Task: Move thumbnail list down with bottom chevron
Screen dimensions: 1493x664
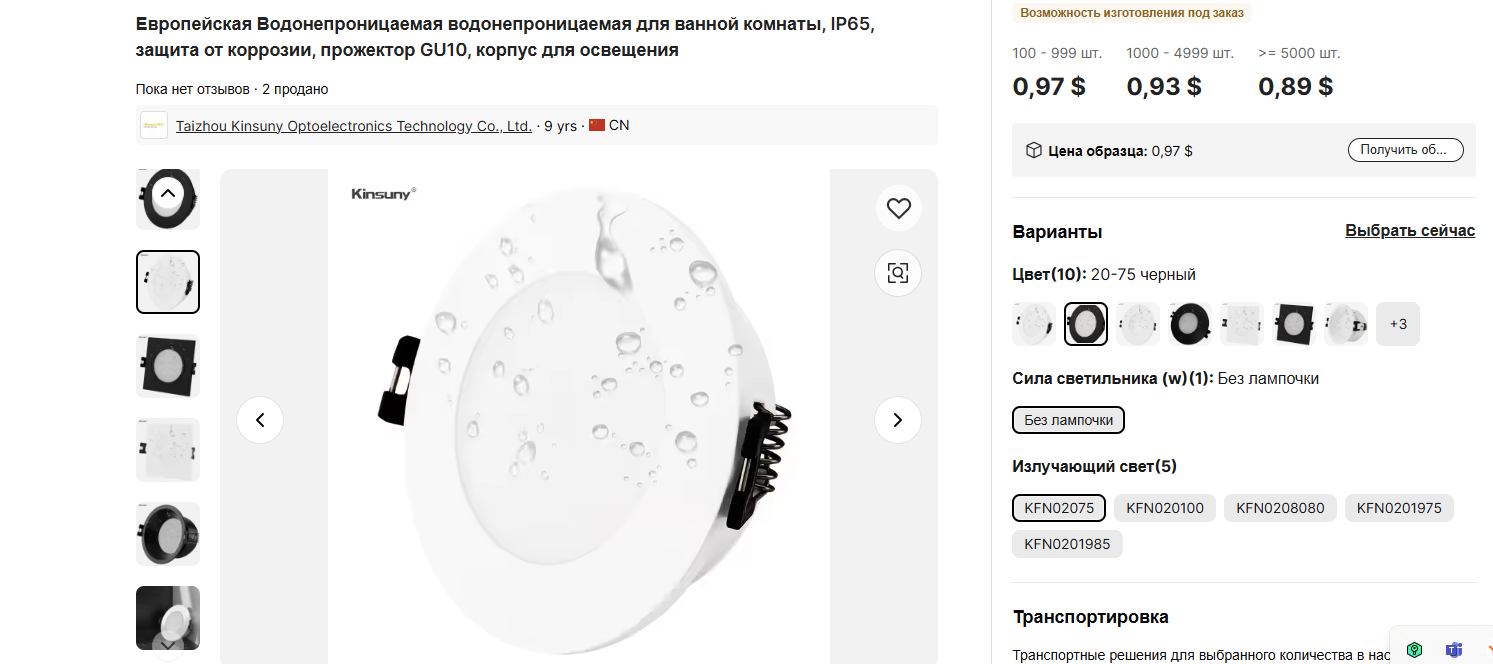Action: click(x=168, y=646)
